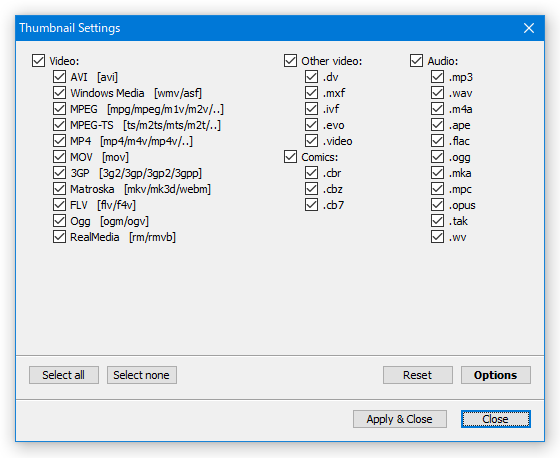
Task: Toggle the MPEG-TS format checkbox
Action: pyautogui.click(x=60, y=125)
